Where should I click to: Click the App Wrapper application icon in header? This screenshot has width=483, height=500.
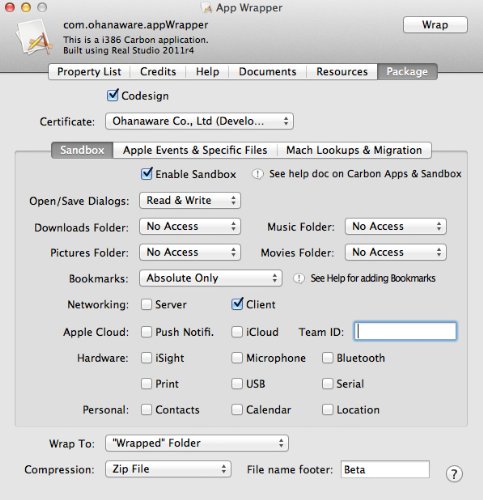pyautogui.click(x=34, y=37)
